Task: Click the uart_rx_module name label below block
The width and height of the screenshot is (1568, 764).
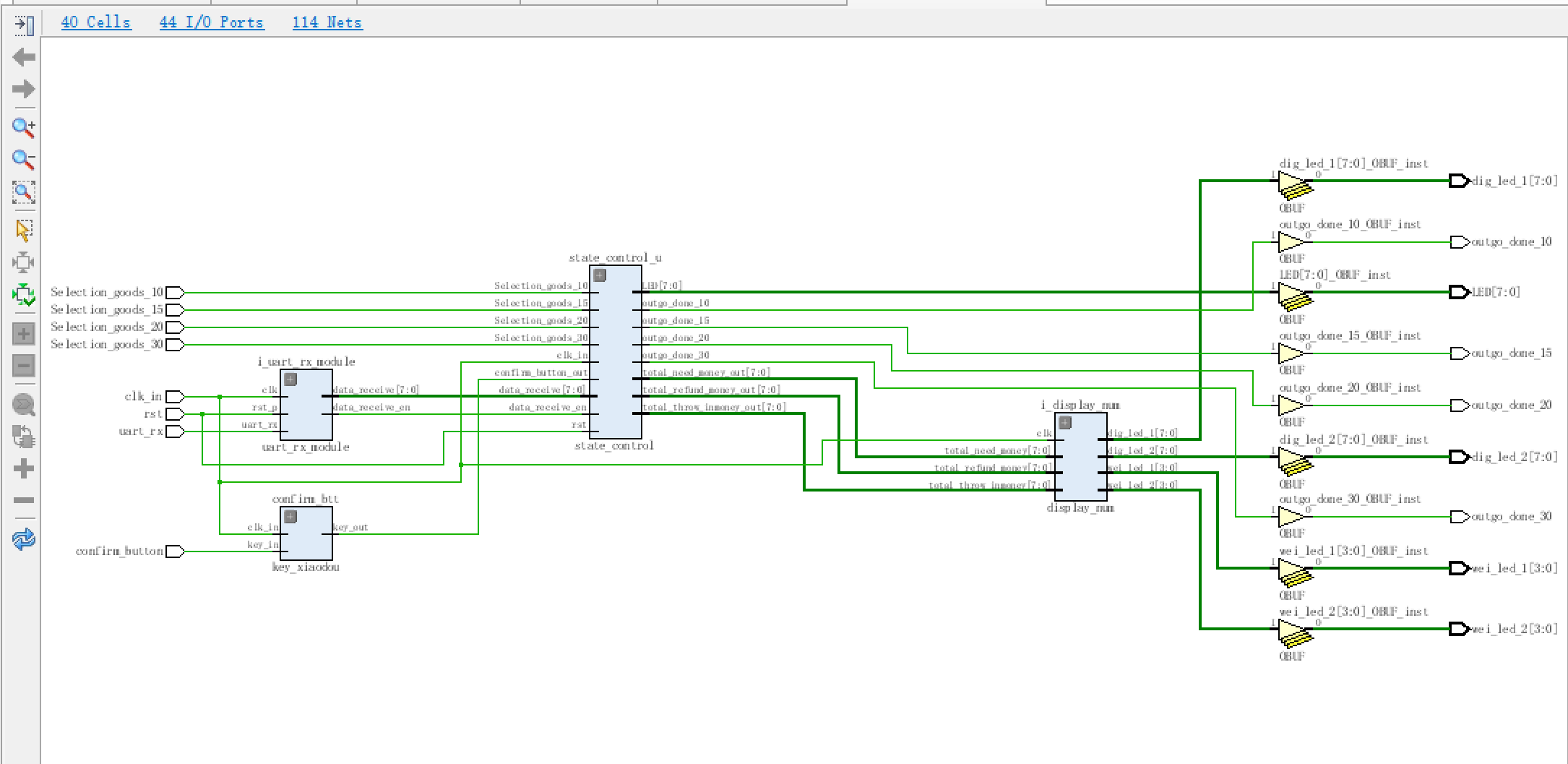Action: pos(306,447)
